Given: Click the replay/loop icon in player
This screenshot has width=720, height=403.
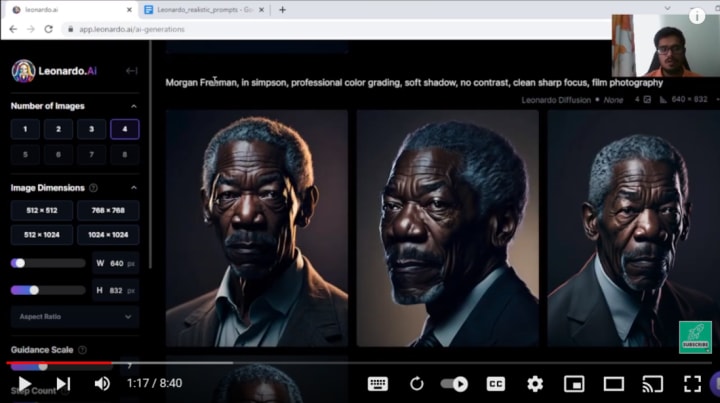Looking at the screenshot, I should pyautogui.click(x=416, y=384).
